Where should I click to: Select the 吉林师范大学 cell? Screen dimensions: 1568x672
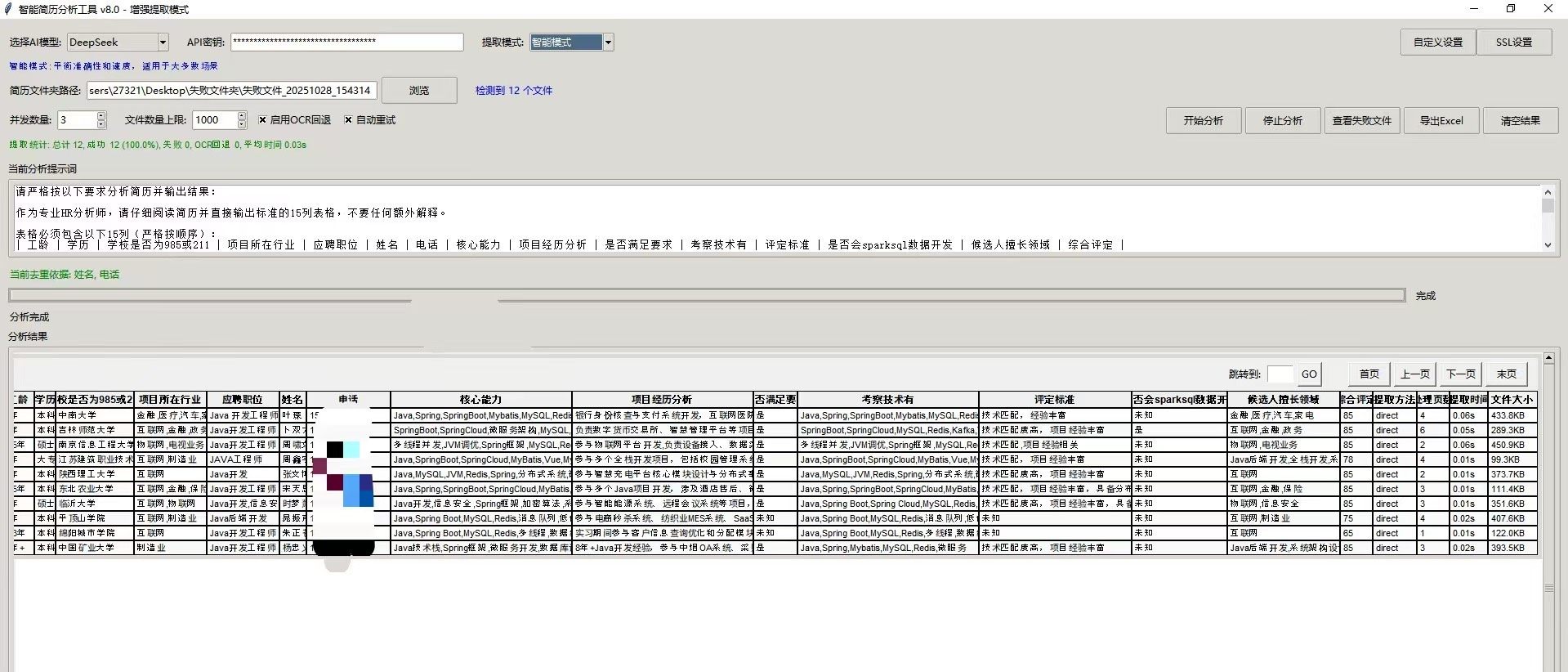click(94, 430)
